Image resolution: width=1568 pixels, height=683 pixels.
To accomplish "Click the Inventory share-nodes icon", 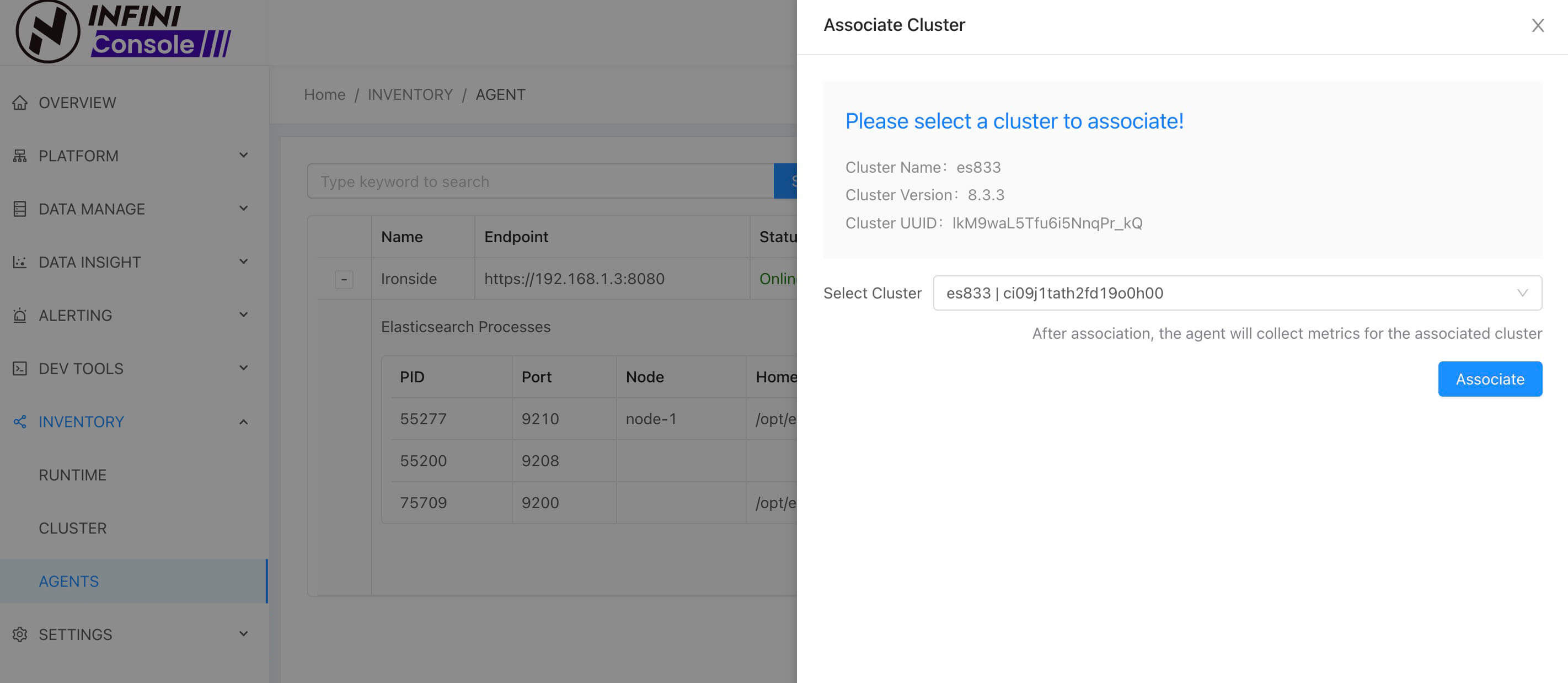I will [19, 422].
